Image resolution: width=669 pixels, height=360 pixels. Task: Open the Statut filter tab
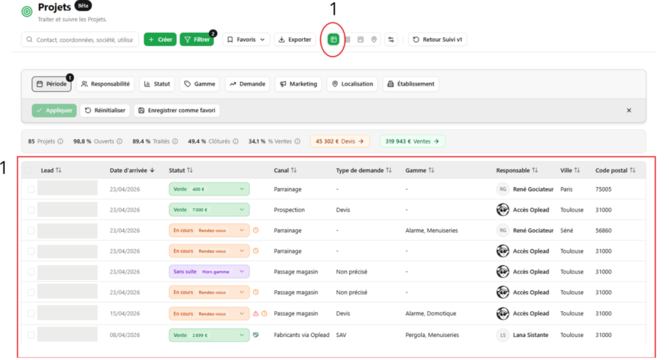pyautogui.click(x=157, y=84)
